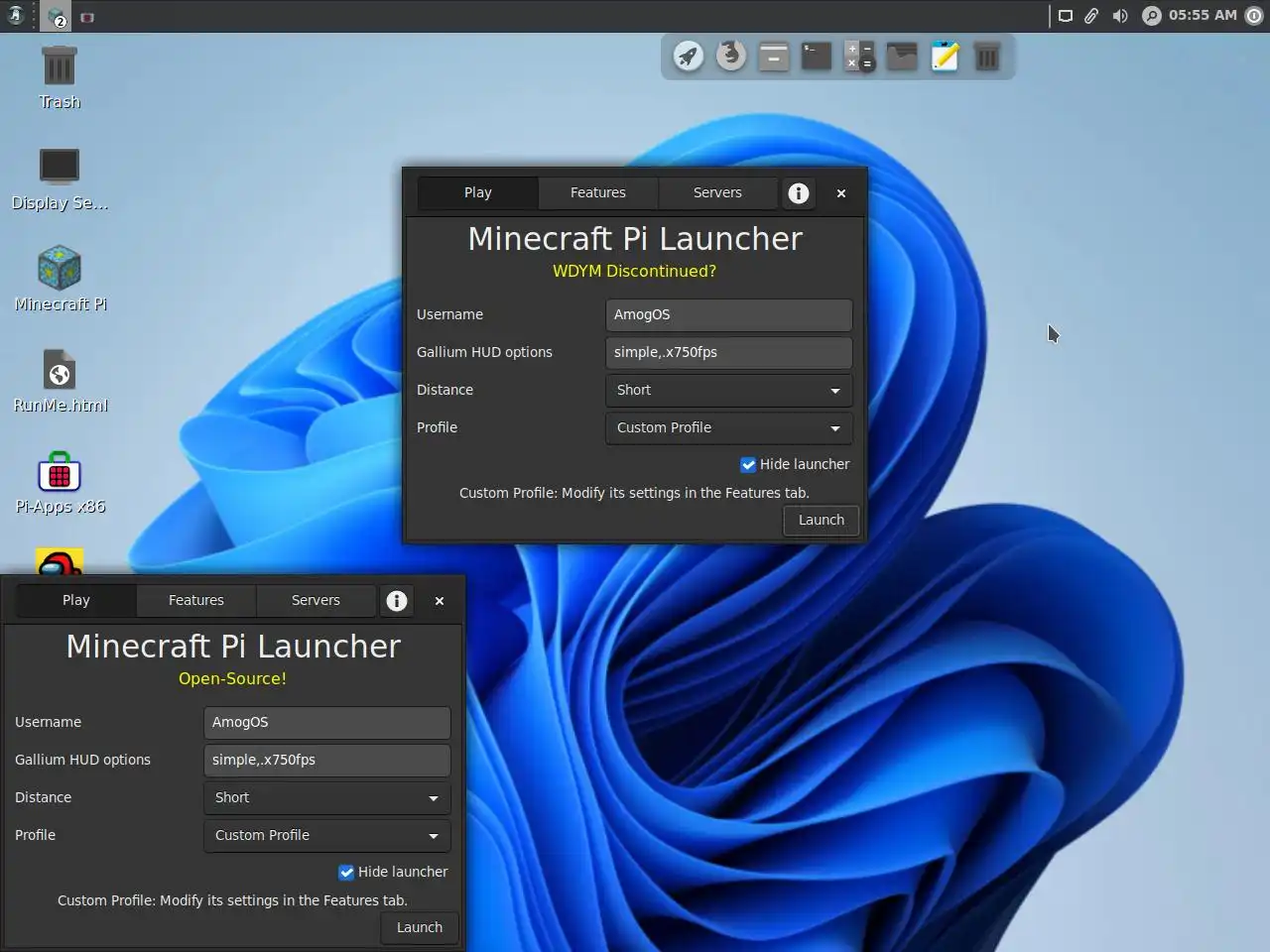1270x952 pixels.
Task: Expand Distance dropdown in Open-Source window
Action: click(x=326, y=798)
